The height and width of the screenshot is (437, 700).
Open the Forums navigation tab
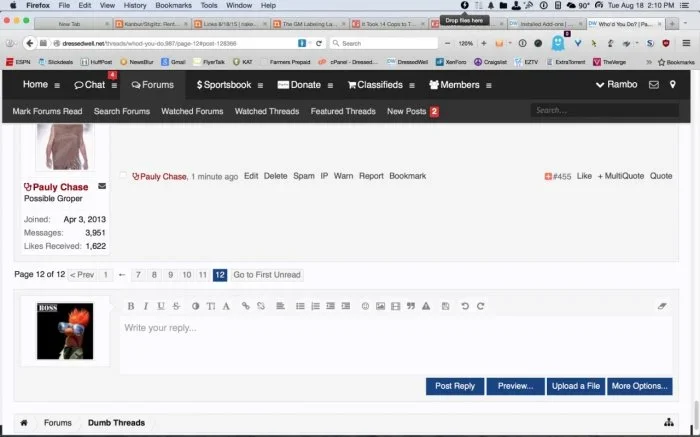pos(153,85)
